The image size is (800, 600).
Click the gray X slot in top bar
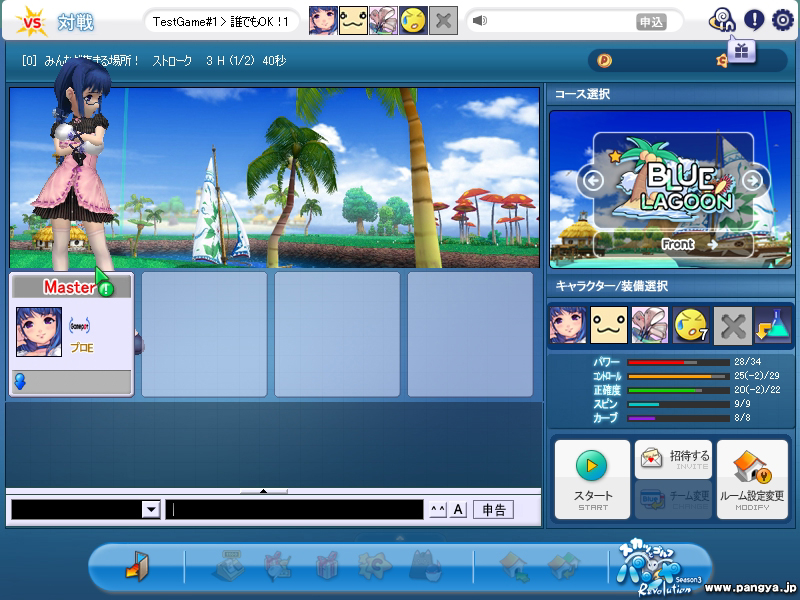[x=443, y=20]
